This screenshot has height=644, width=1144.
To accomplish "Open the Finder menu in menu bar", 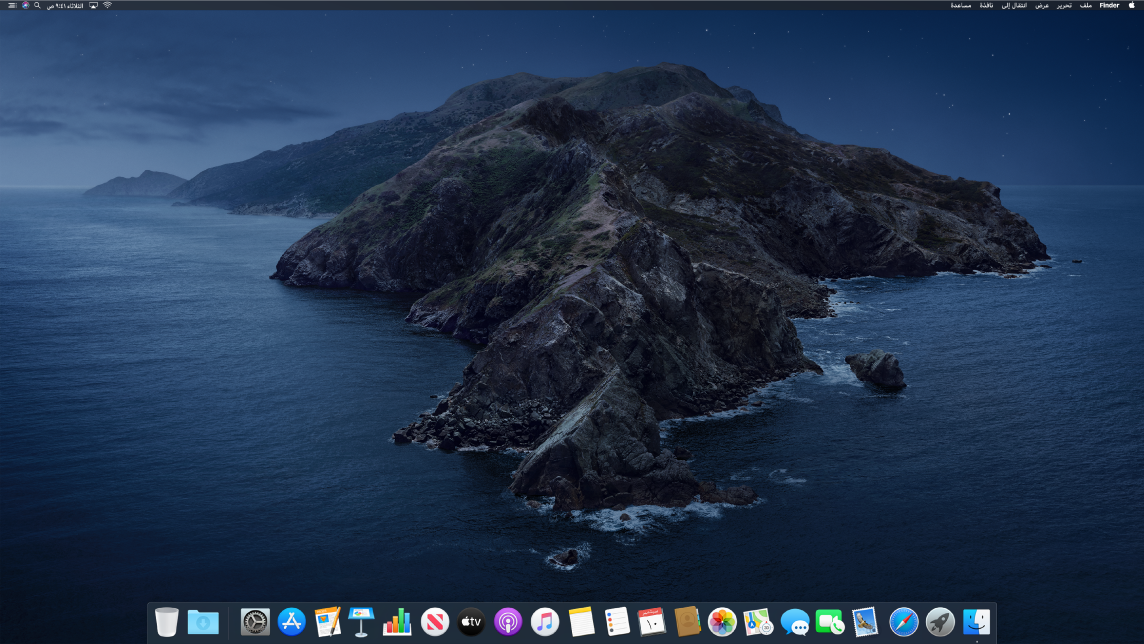I will coord(1109,5).
